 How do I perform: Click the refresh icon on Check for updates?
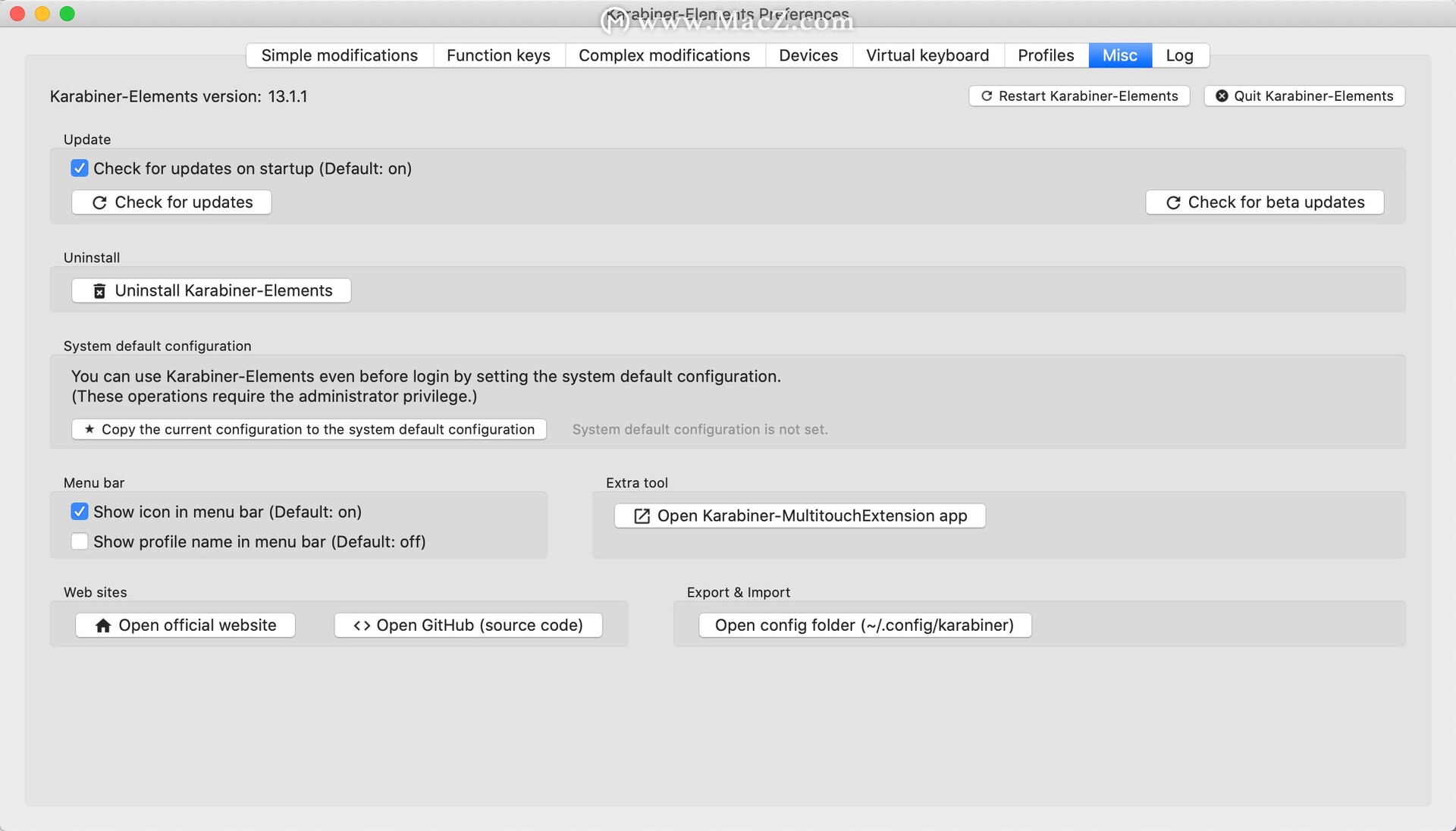99,202
